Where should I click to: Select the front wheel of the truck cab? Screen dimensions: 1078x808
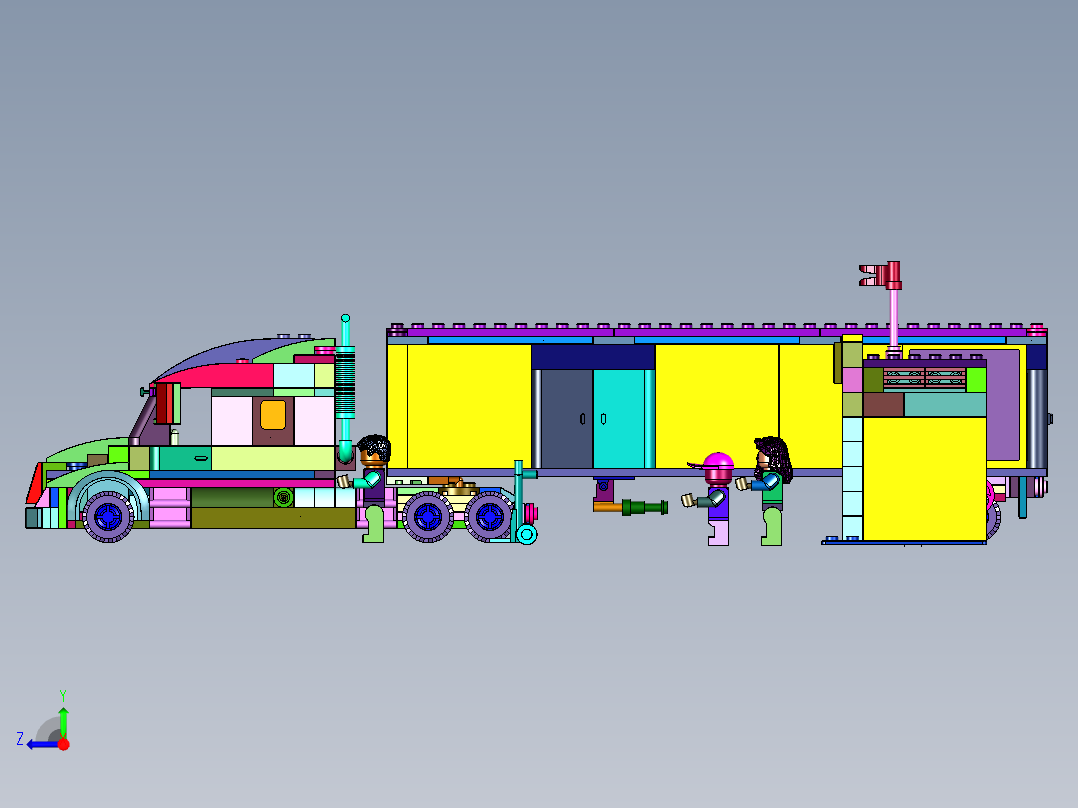coord(109,516)
